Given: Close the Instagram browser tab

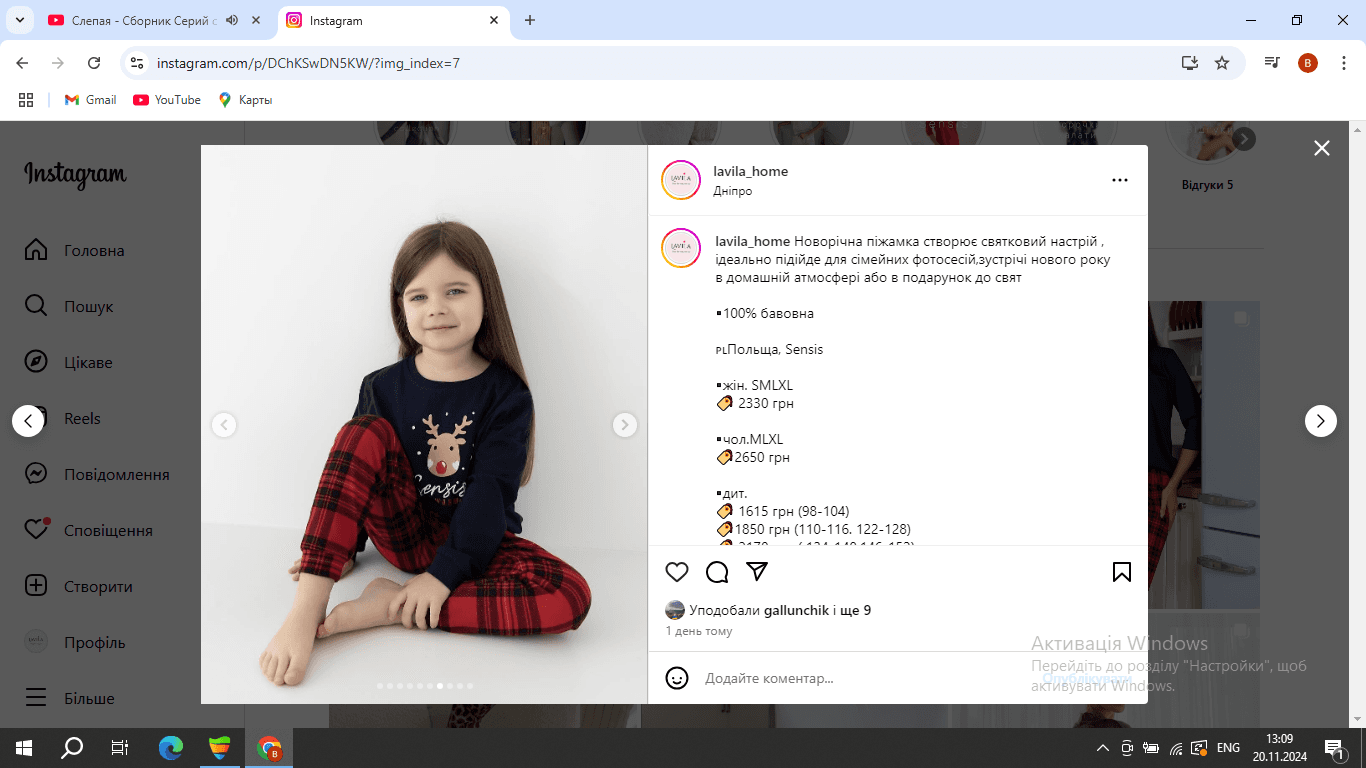Looking at the screenshot, I should [x=494, y=20].
